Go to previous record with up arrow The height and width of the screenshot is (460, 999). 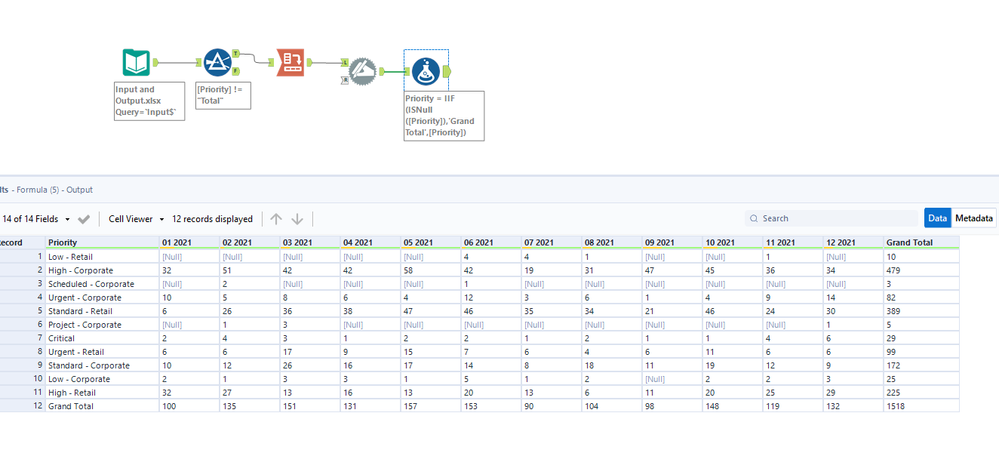coord(276,219)
